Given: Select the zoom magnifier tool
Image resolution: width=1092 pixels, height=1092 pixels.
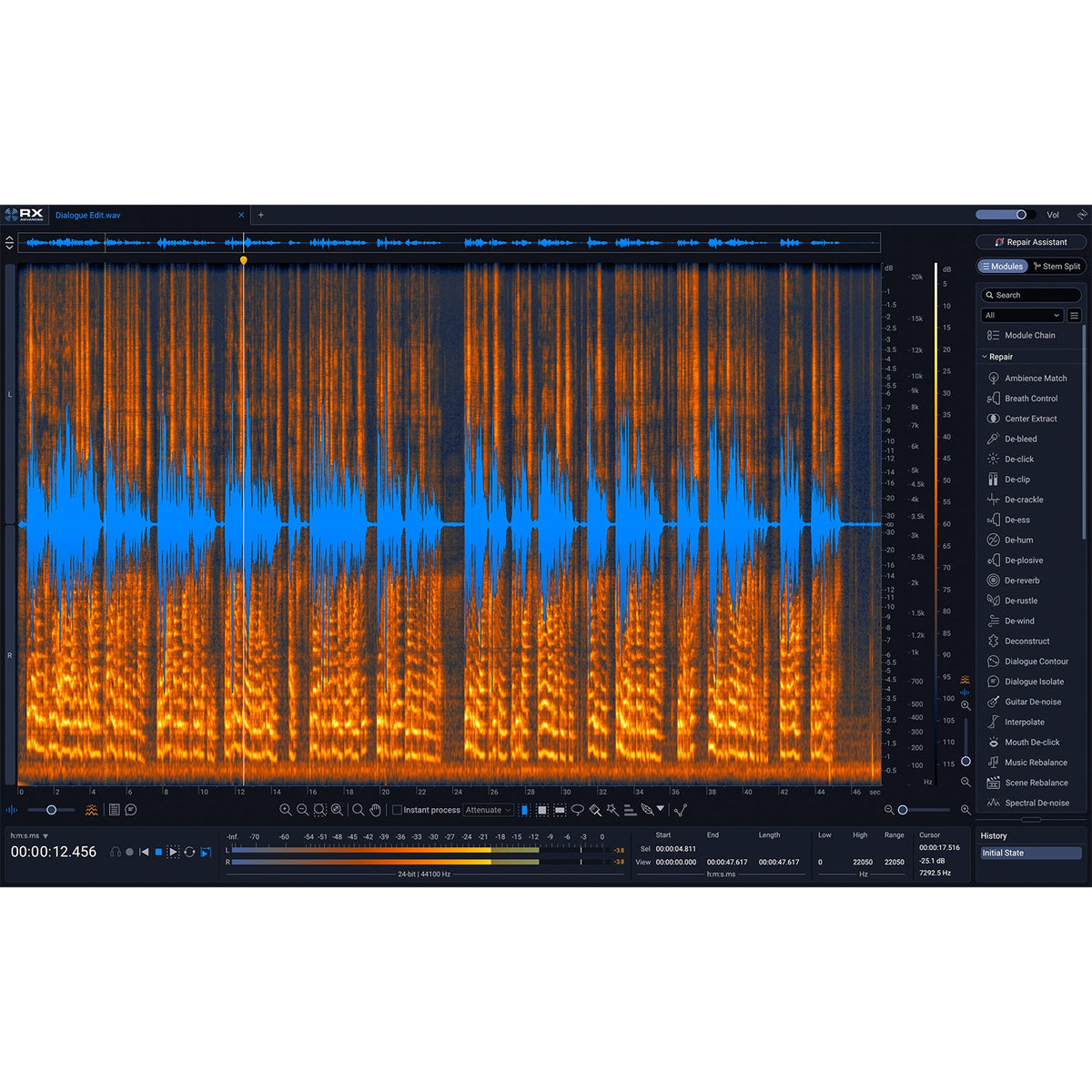Looking at the screenshot, I should [x=359, y=810].
